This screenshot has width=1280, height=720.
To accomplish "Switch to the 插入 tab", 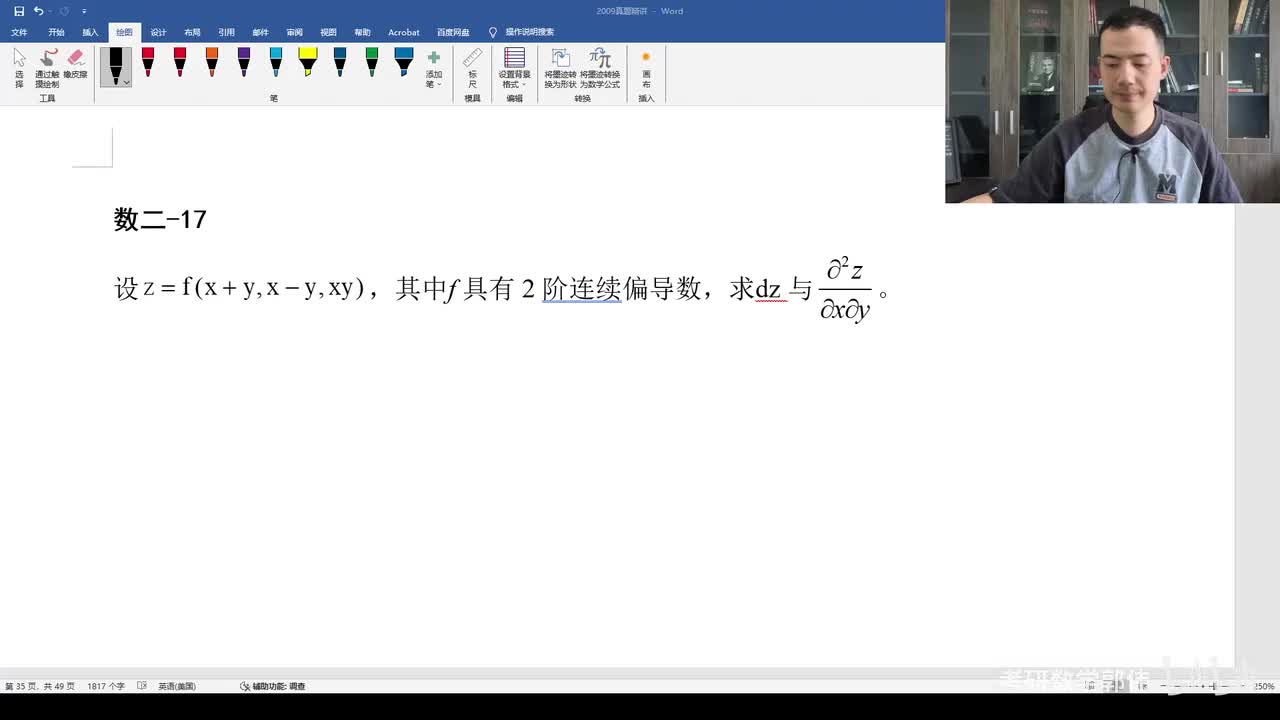I will (x=90, y=32).
